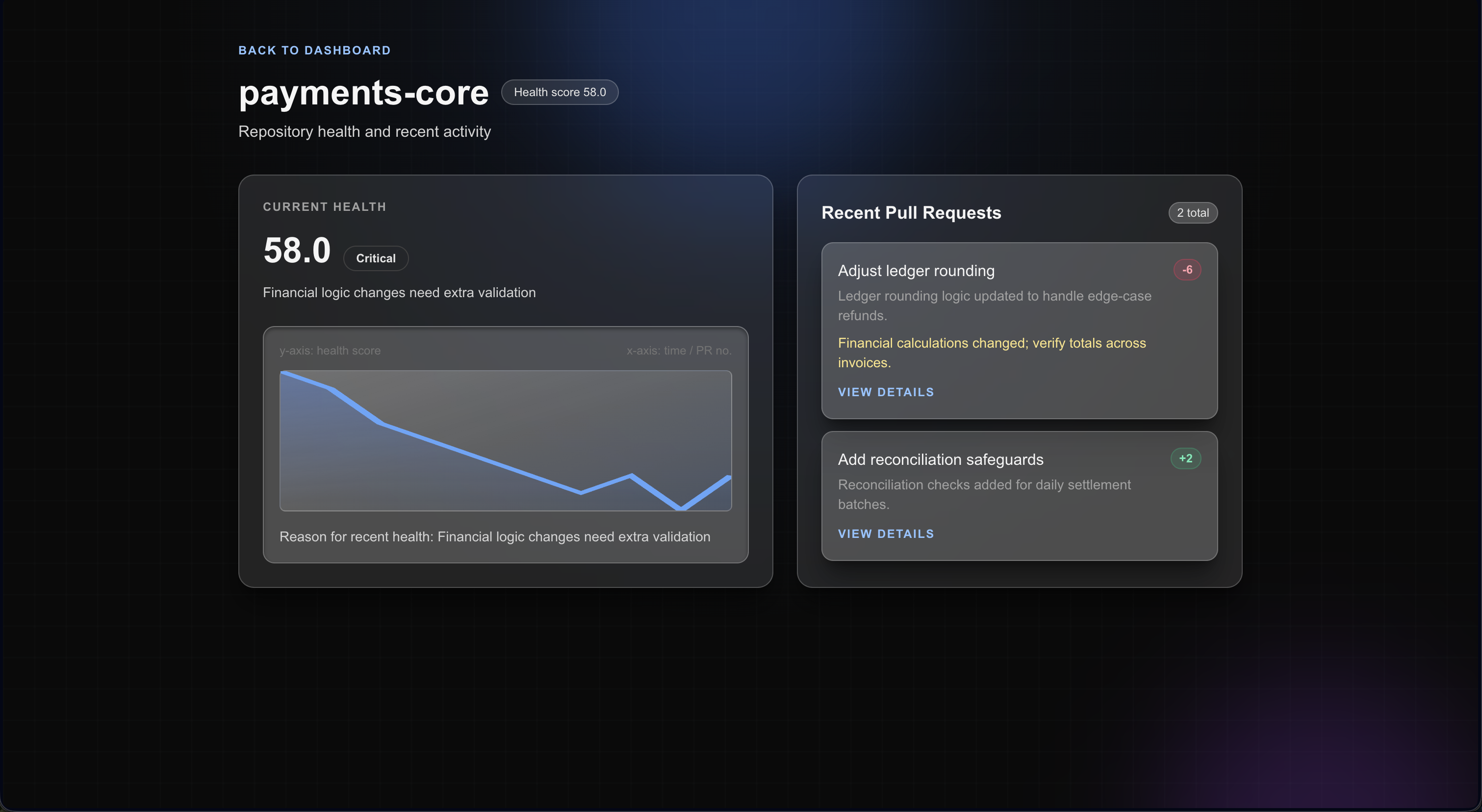Screen dimensions: 1482x812
Task: Click the Current Health section label
Action: point(324,207)
